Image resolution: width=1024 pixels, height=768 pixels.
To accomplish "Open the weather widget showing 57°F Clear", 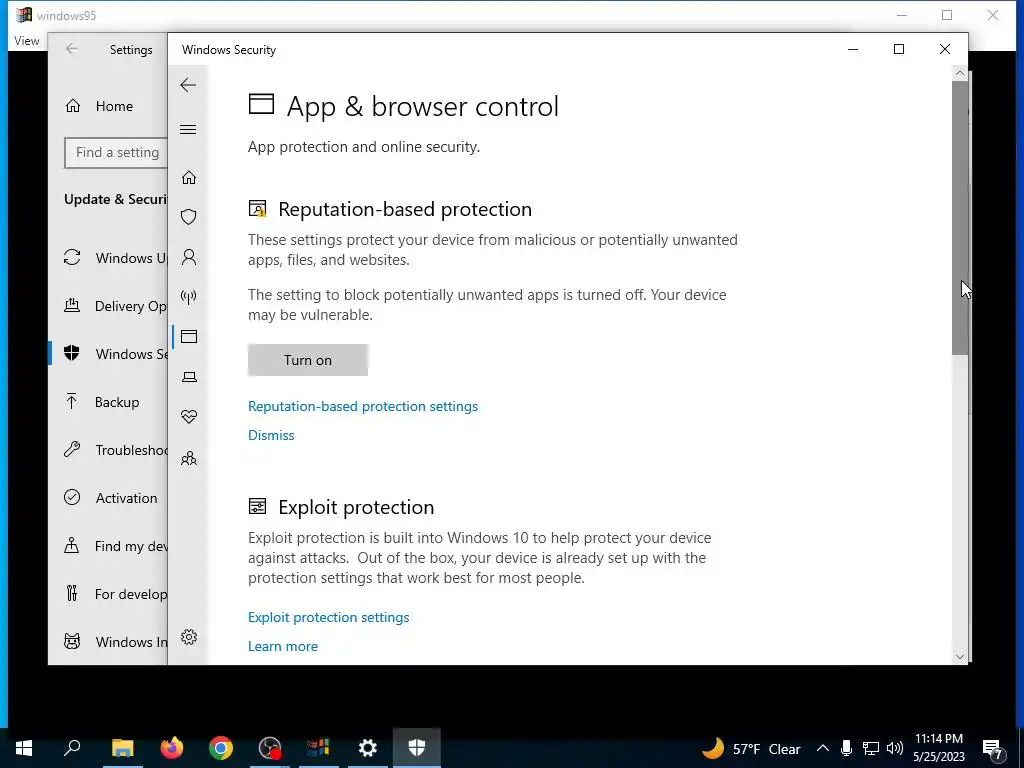I will 751,748.
